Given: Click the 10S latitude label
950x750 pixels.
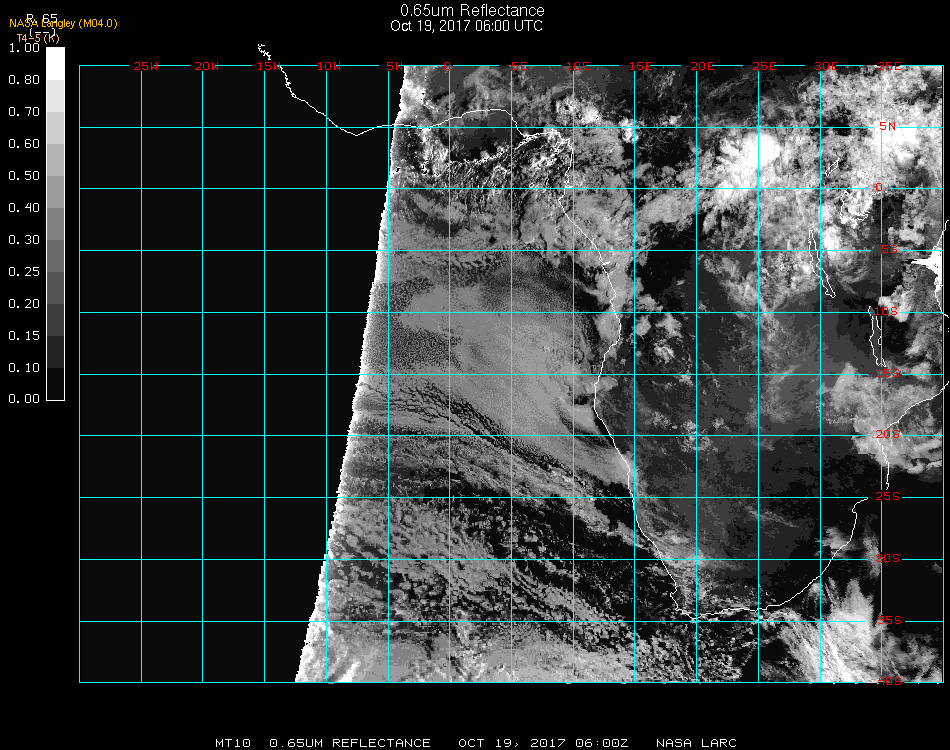Looking at the screenshot, I should pyautogui.click(x=888, y=312).
